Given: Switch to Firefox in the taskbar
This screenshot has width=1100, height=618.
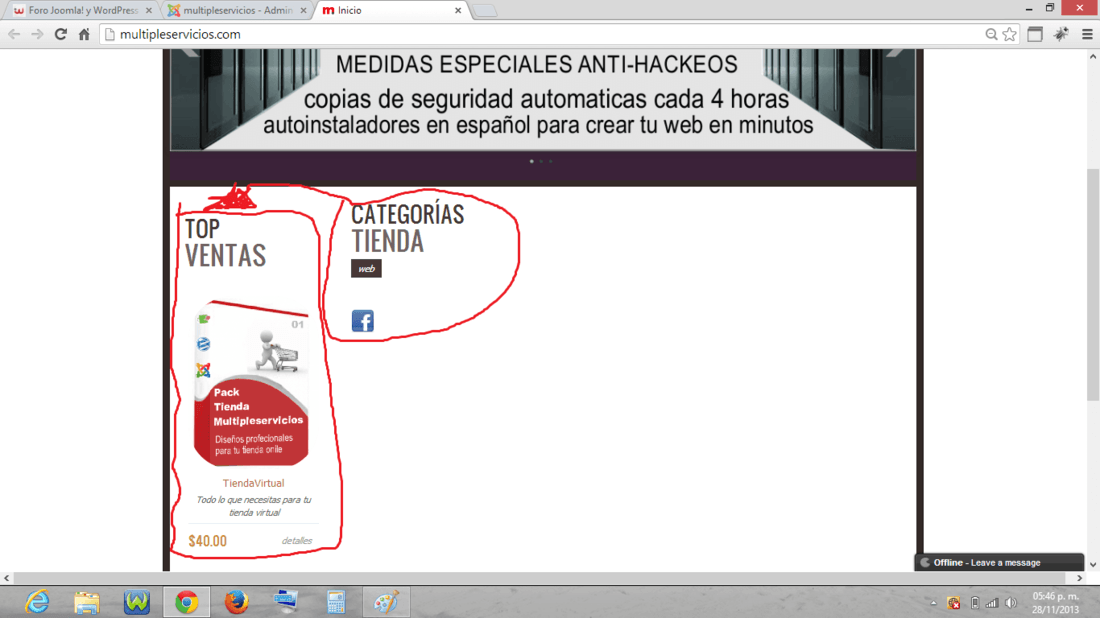Looking at the screenshot, I should click(x=236, y=602).
